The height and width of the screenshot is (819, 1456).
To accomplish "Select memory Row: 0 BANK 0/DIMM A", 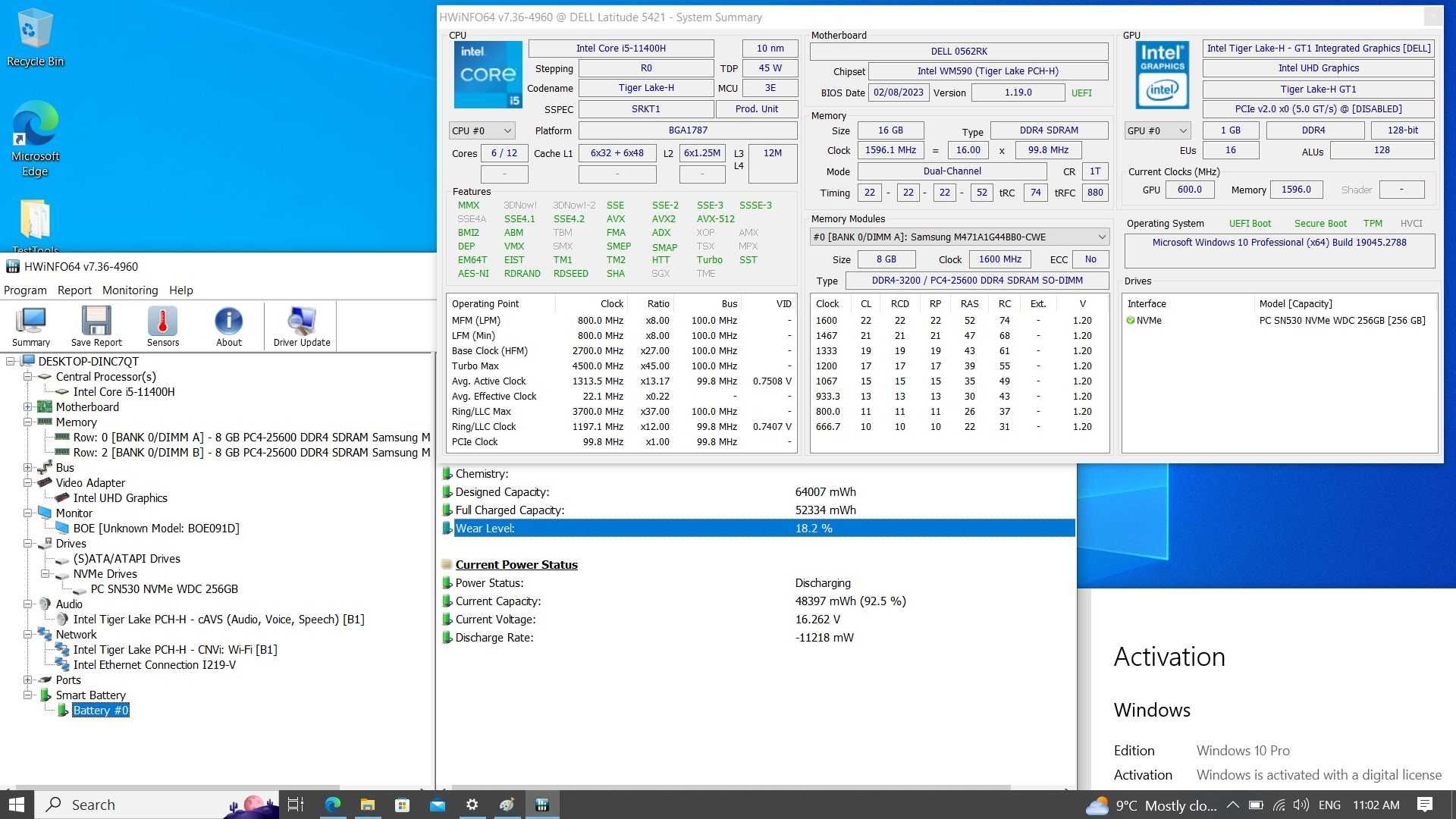I will pos(252,437).
